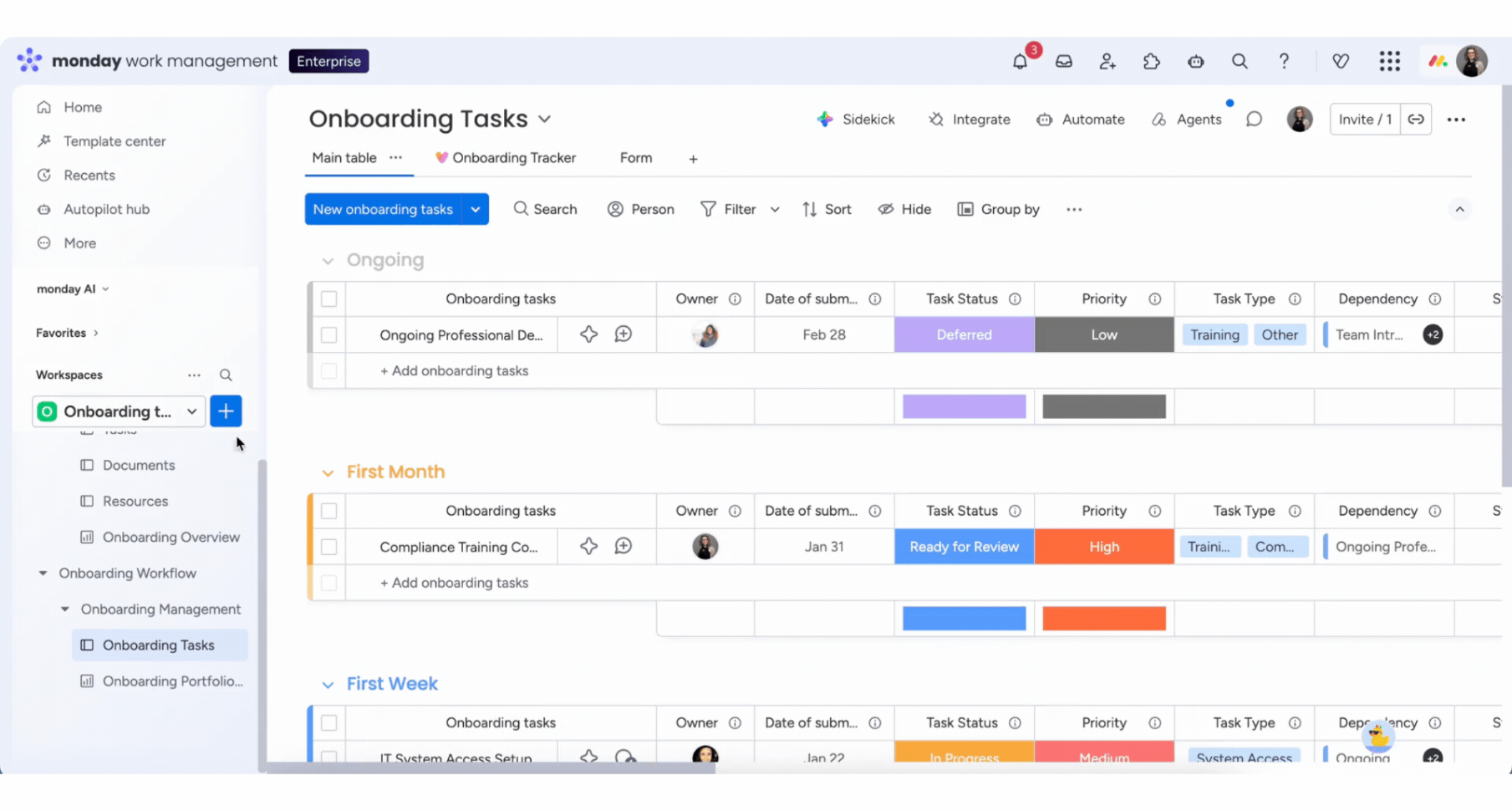The width and height of the screenshot is (1512, 811).
Task: Copy board link icon next to Invite
Action: (1416, 120)
